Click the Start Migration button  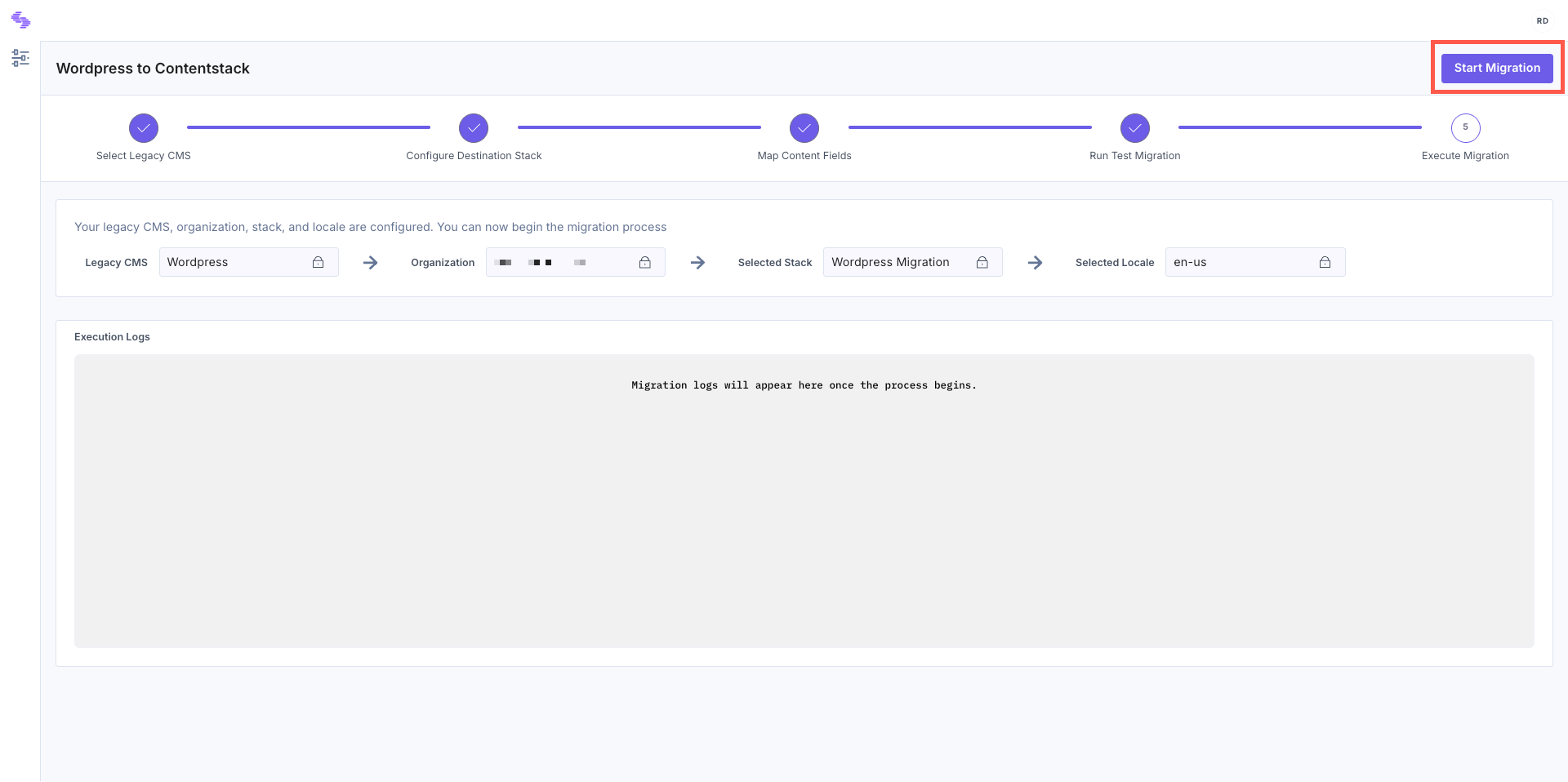1497,68
